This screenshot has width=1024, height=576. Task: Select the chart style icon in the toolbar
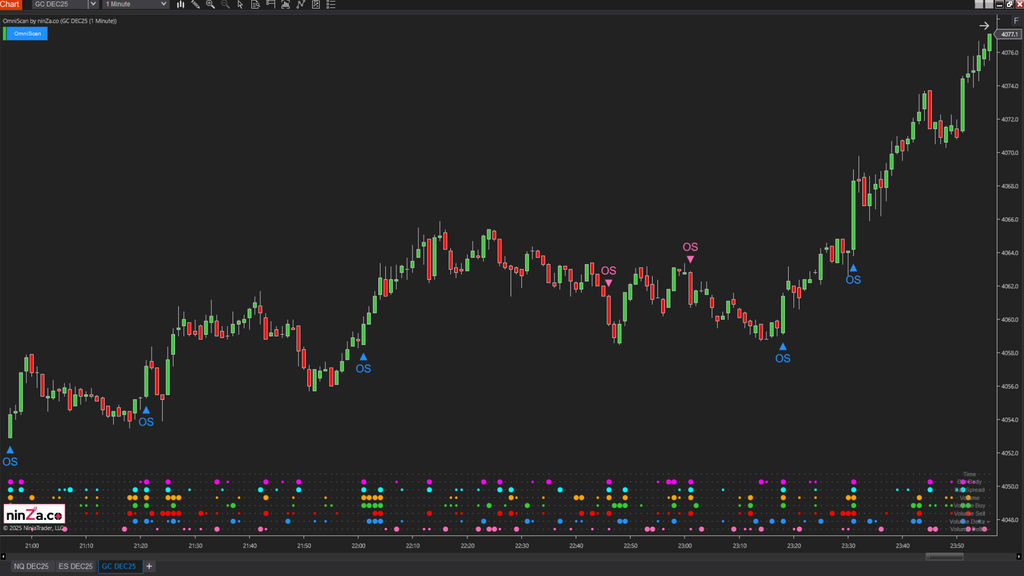tap(180, 5)
